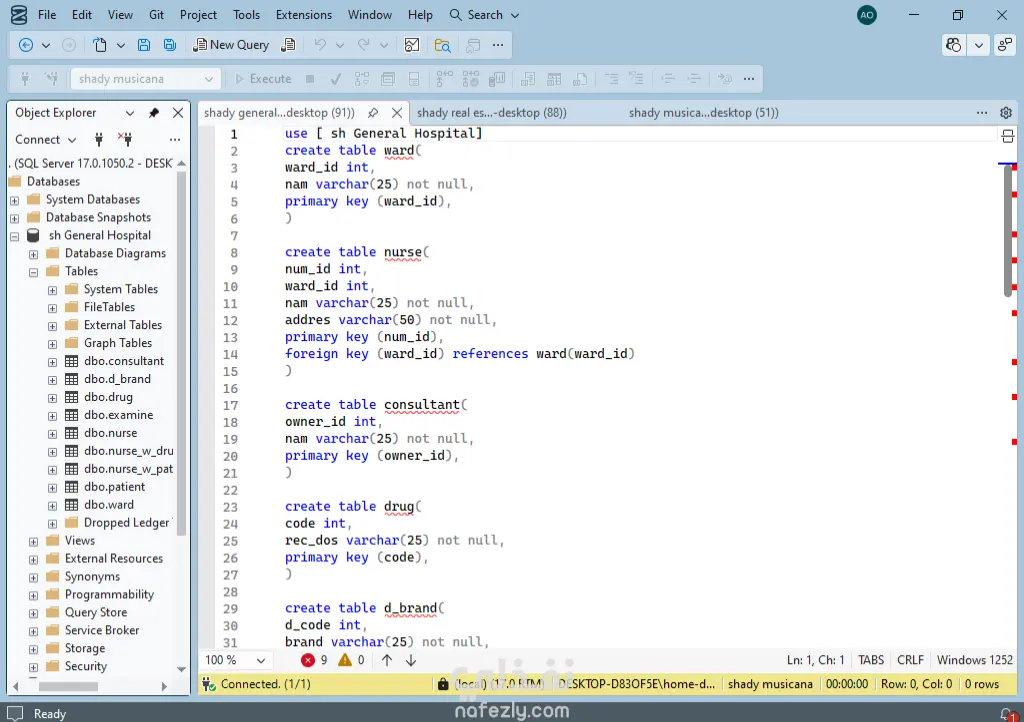Click the Find in Files folder icon
This screenshot has height=722, width=1024.
pyautogui.click(x=442, y=45)
